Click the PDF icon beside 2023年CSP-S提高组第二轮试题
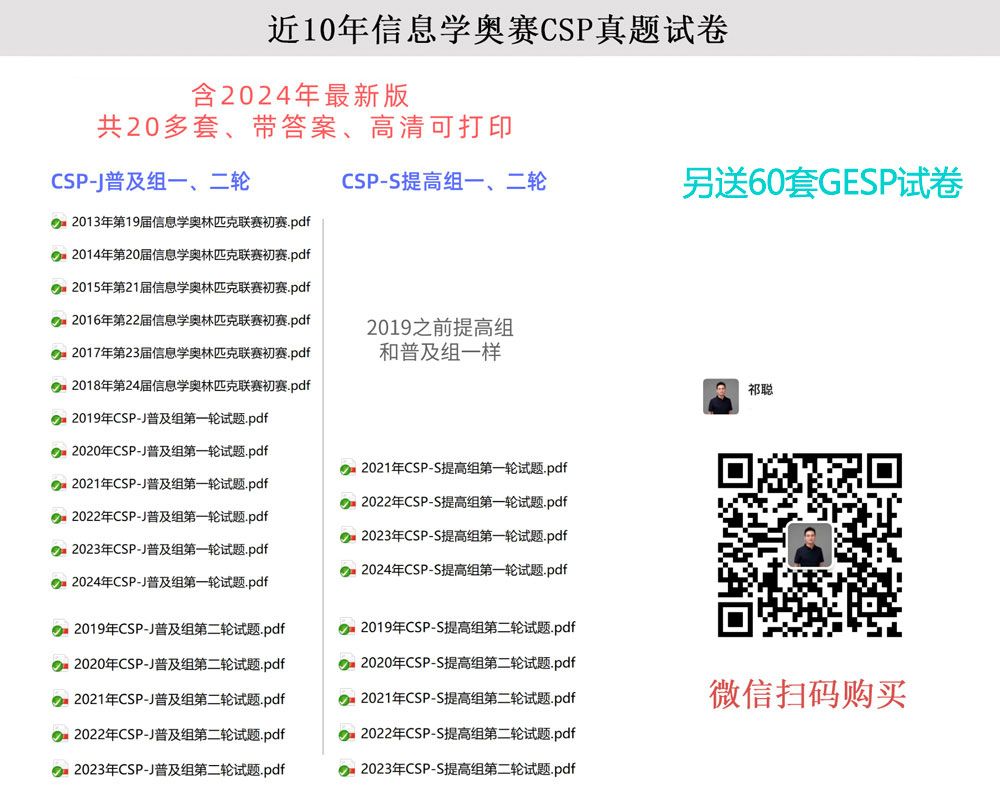Screen dimensions: 1000x788 click(347, 769)
